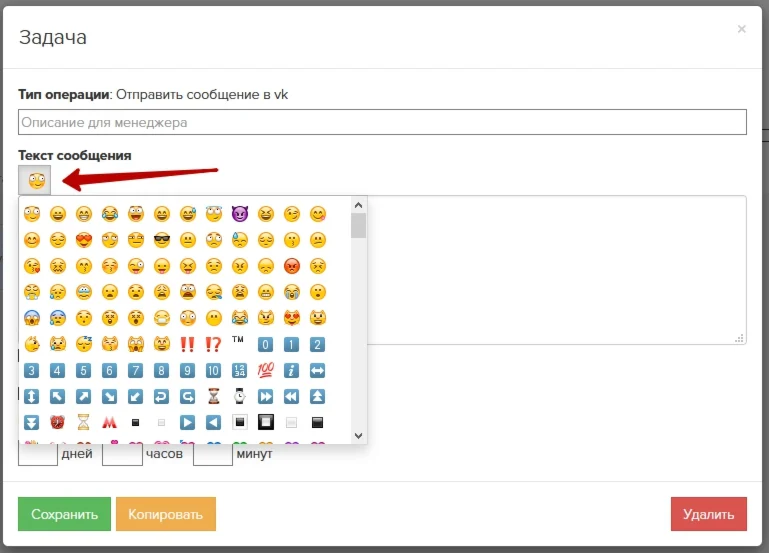Insert the red alarm clock emoji
Screen dimensions: 769x553
pyautogui.click(x=57, y=422)
